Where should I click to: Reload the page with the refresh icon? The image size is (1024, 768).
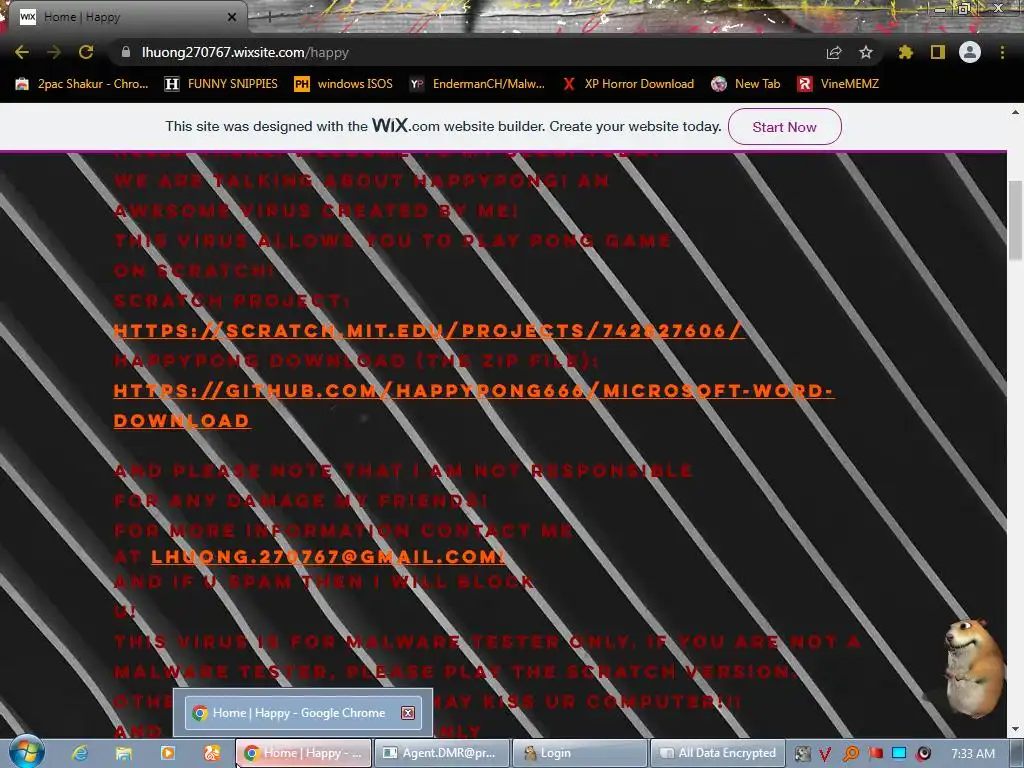[86, 52]
